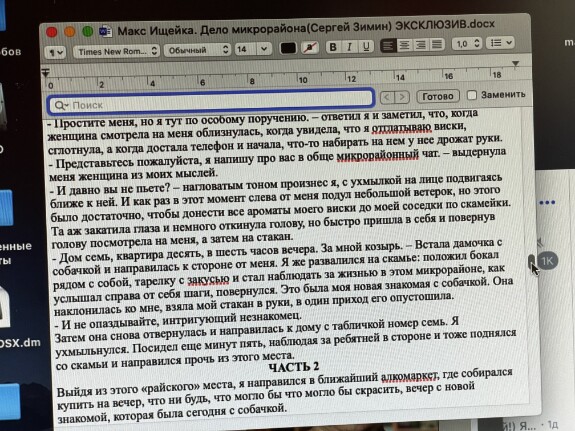This screenshot has height=431, width=575.
Task: Open the text highlight color swatch
Action: point(310,47)
